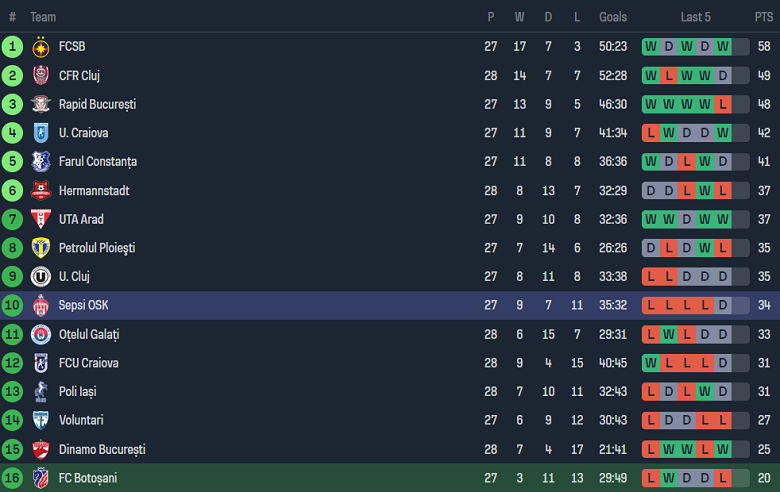
Task: Click FC Botoșani's latest loss result box
Action: pyautogui.click(x=723, y=478)
